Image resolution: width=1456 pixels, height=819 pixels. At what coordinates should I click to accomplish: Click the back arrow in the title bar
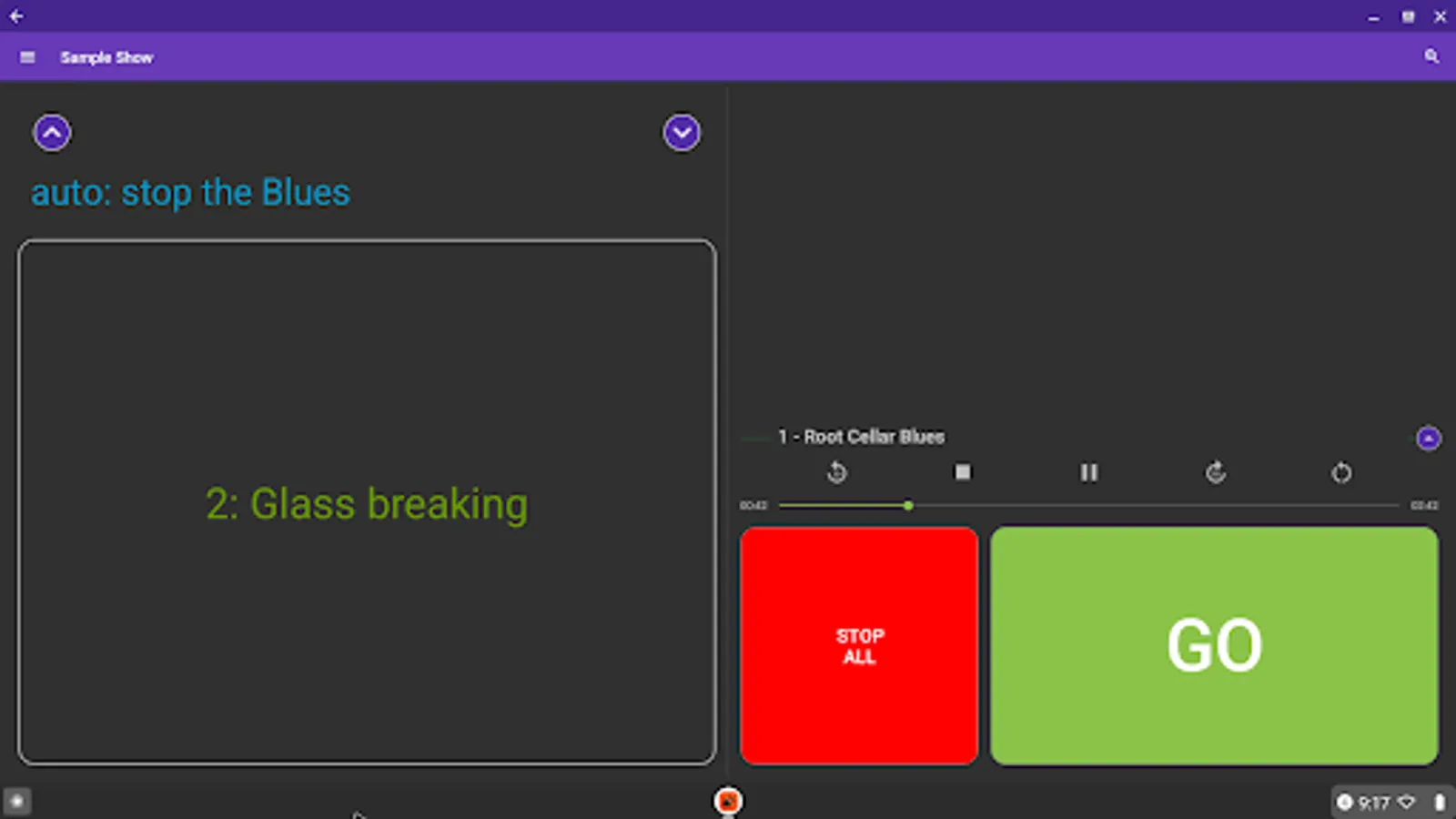click(x=15, y=15)
